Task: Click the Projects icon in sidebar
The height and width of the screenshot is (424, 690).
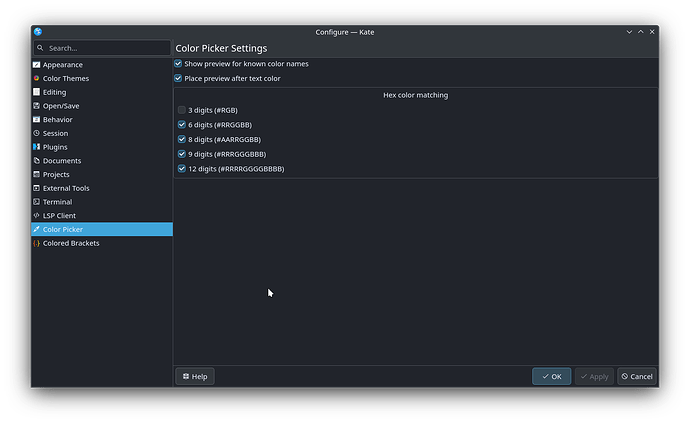Action: point(37,174)
